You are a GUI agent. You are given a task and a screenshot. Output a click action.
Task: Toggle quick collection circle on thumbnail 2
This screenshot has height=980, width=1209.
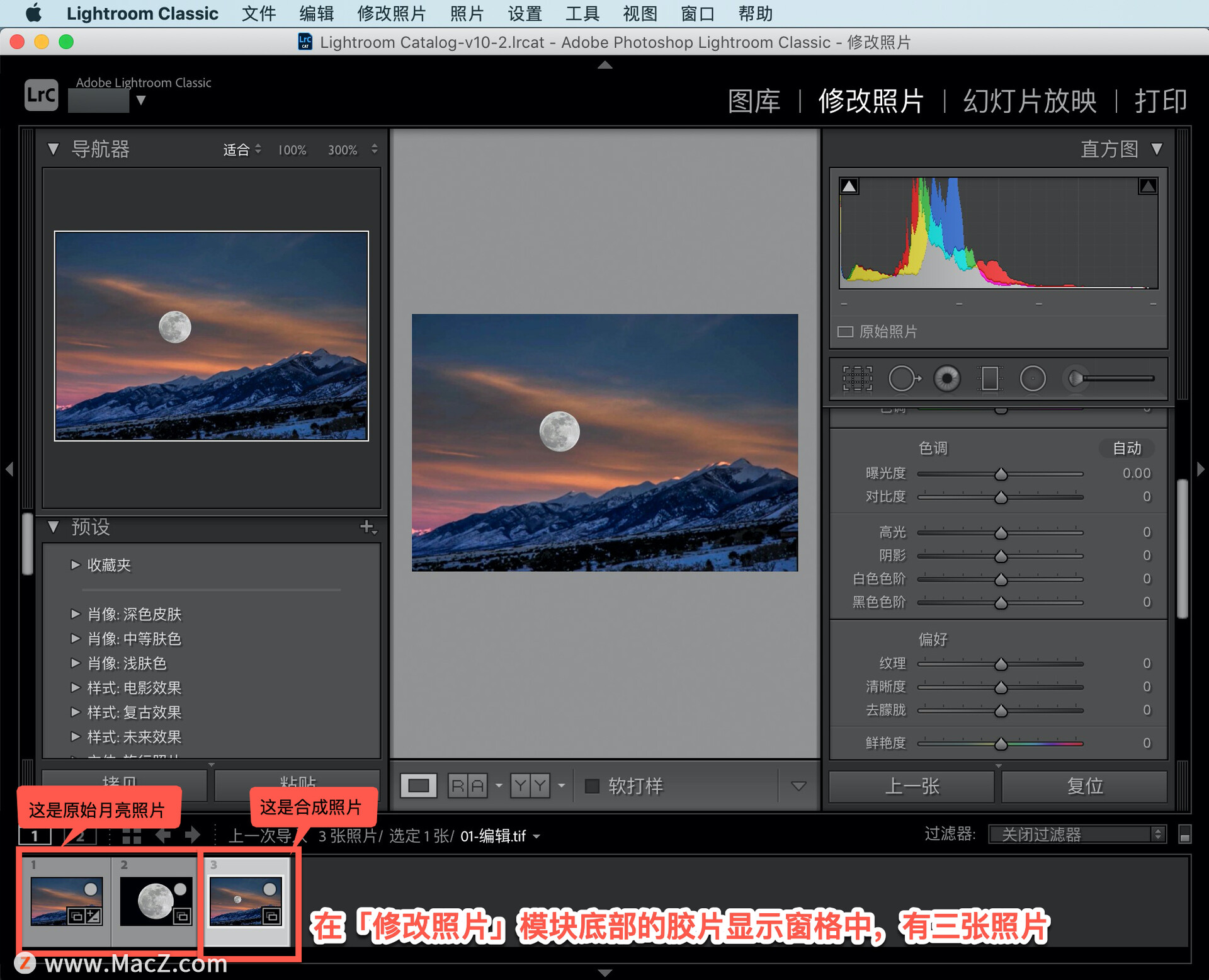click(180, 889)
